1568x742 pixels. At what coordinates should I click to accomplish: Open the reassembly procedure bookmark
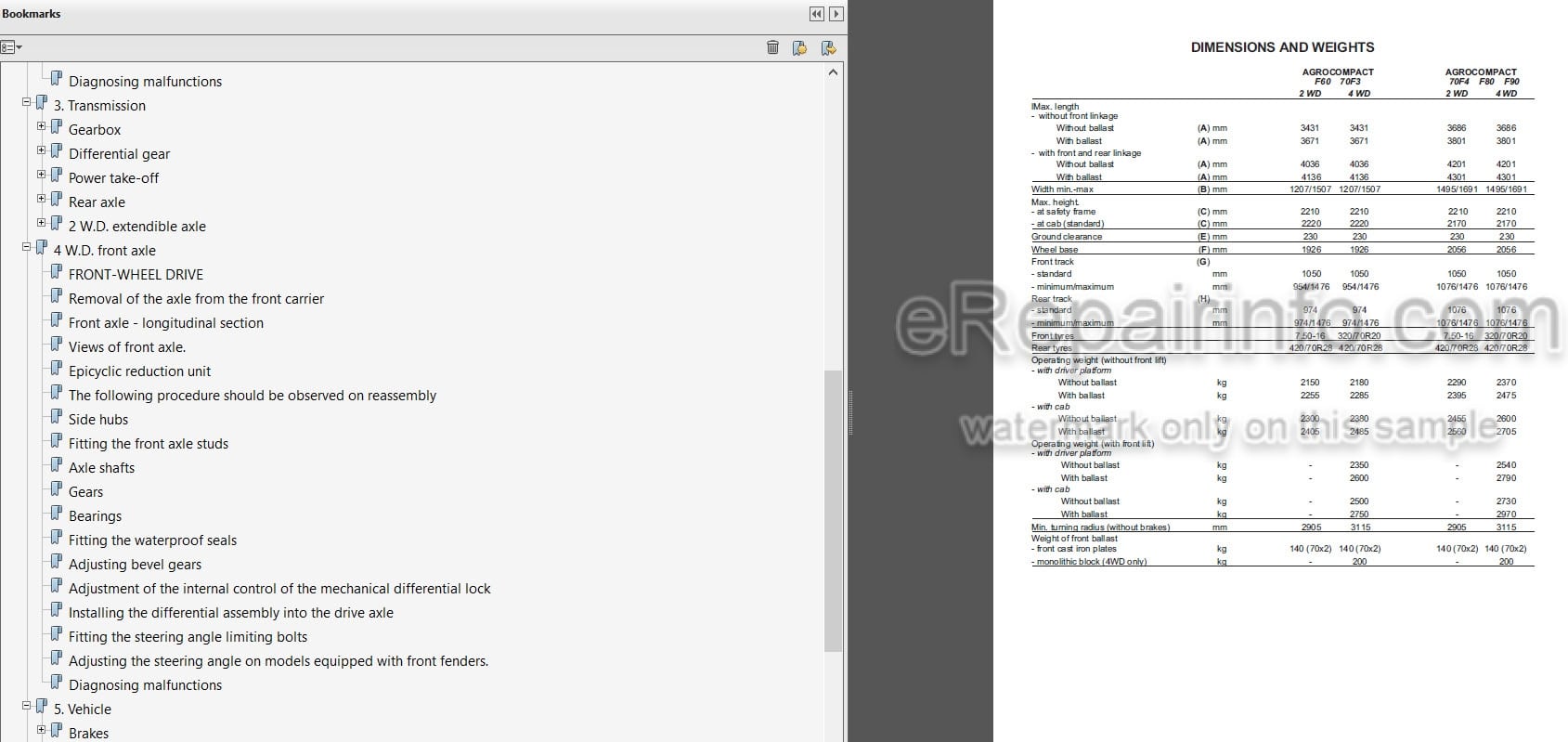tap(253, 396)
